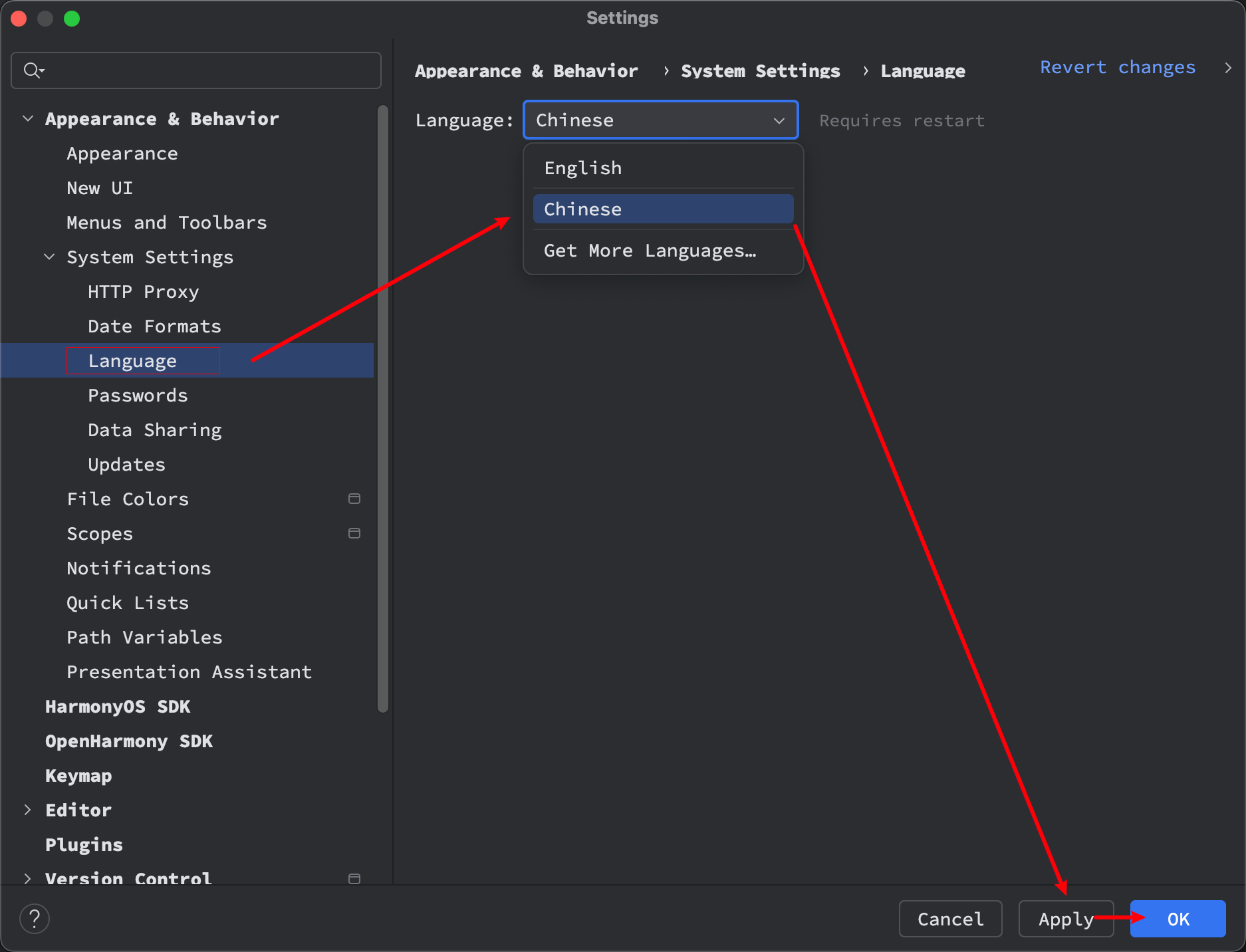Expand the Version Control section
1246x952 pixels.
point(28,878)
